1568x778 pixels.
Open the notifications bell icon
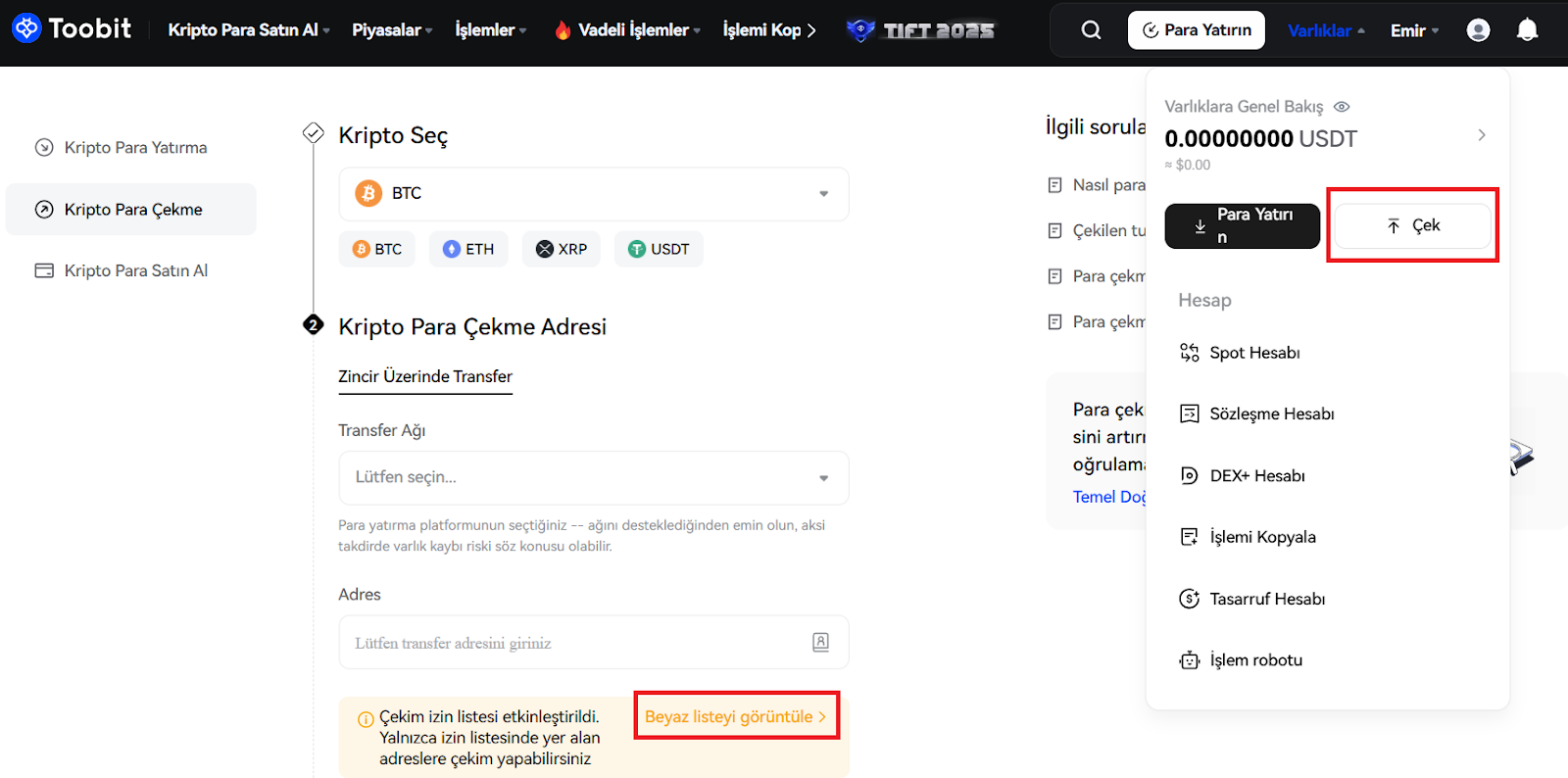pyautogui.click(x=1527, y=30)
